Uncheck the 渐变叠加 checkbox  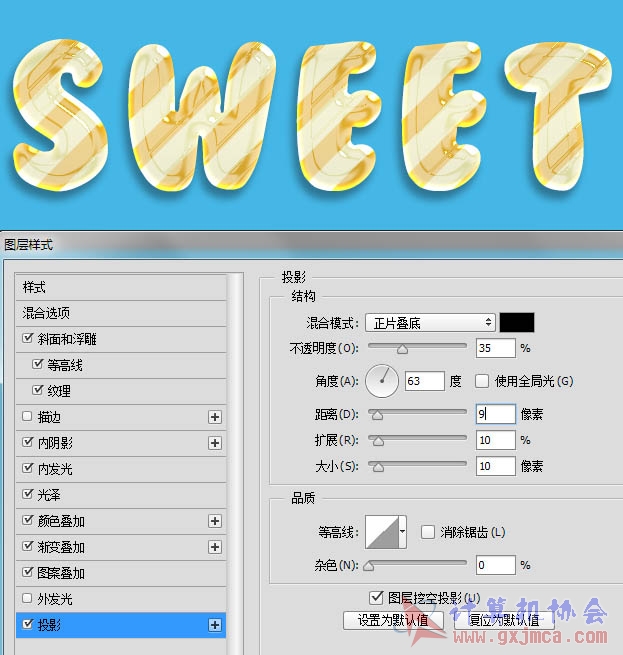28,546
